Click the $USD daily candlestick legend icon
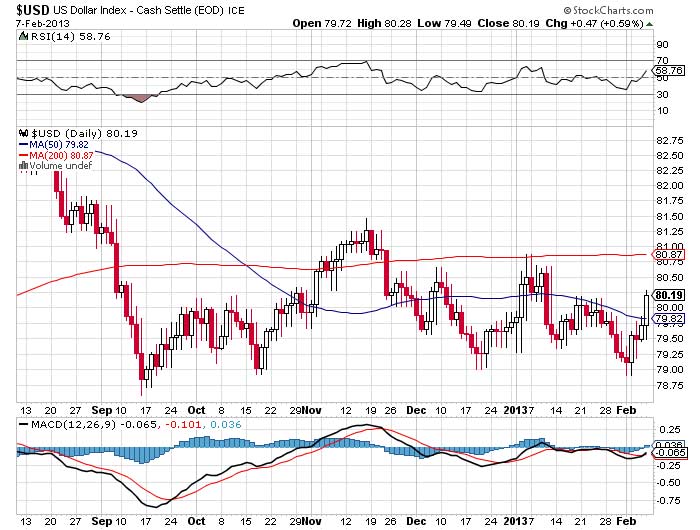 tap(24, 133)
